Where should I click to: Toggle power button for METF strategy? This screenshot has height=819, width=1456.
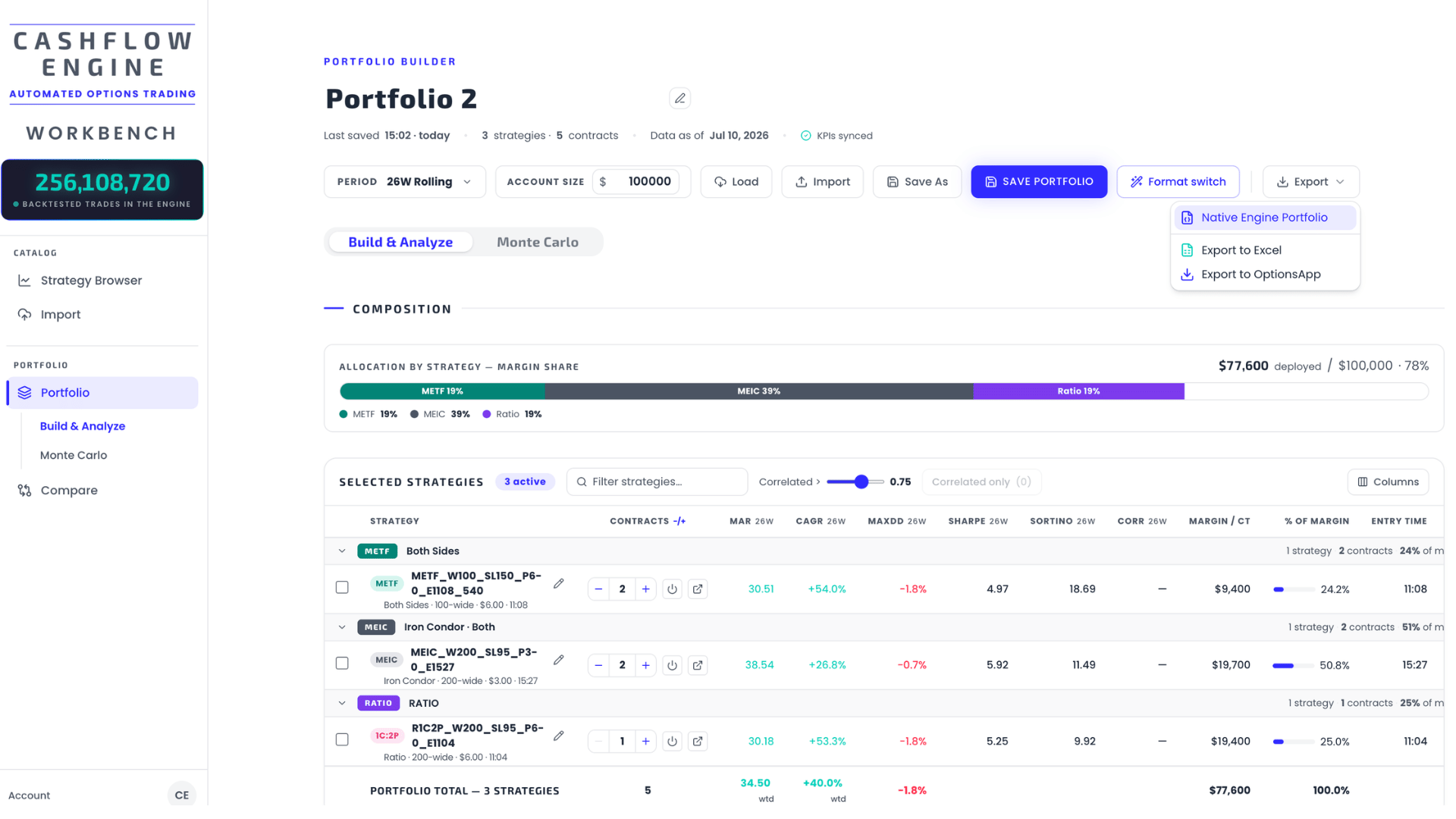point(672,589)
